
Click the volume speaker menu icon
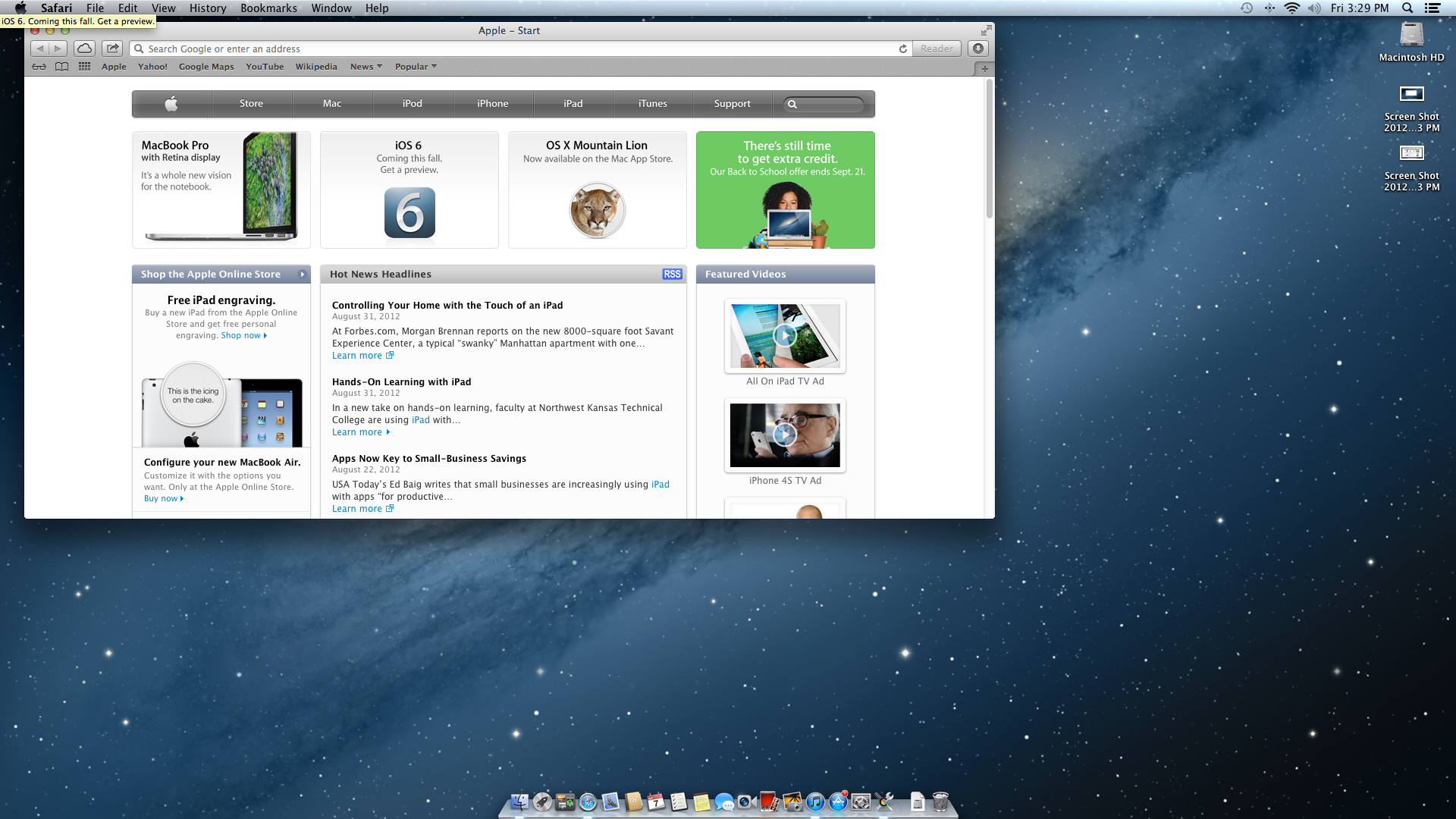point(1314,8)
